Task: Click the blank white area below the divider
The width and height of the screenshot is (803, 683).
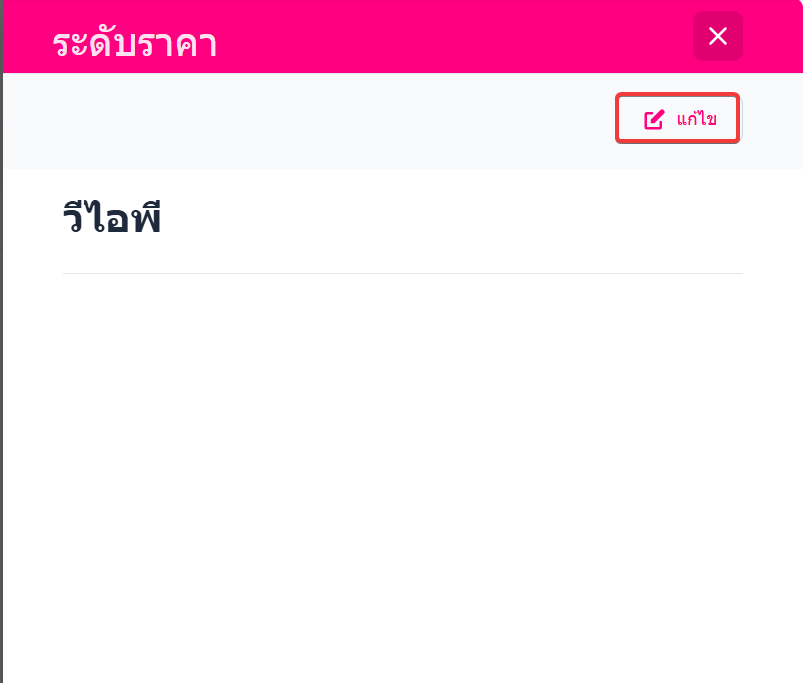Action: (402, 470)
